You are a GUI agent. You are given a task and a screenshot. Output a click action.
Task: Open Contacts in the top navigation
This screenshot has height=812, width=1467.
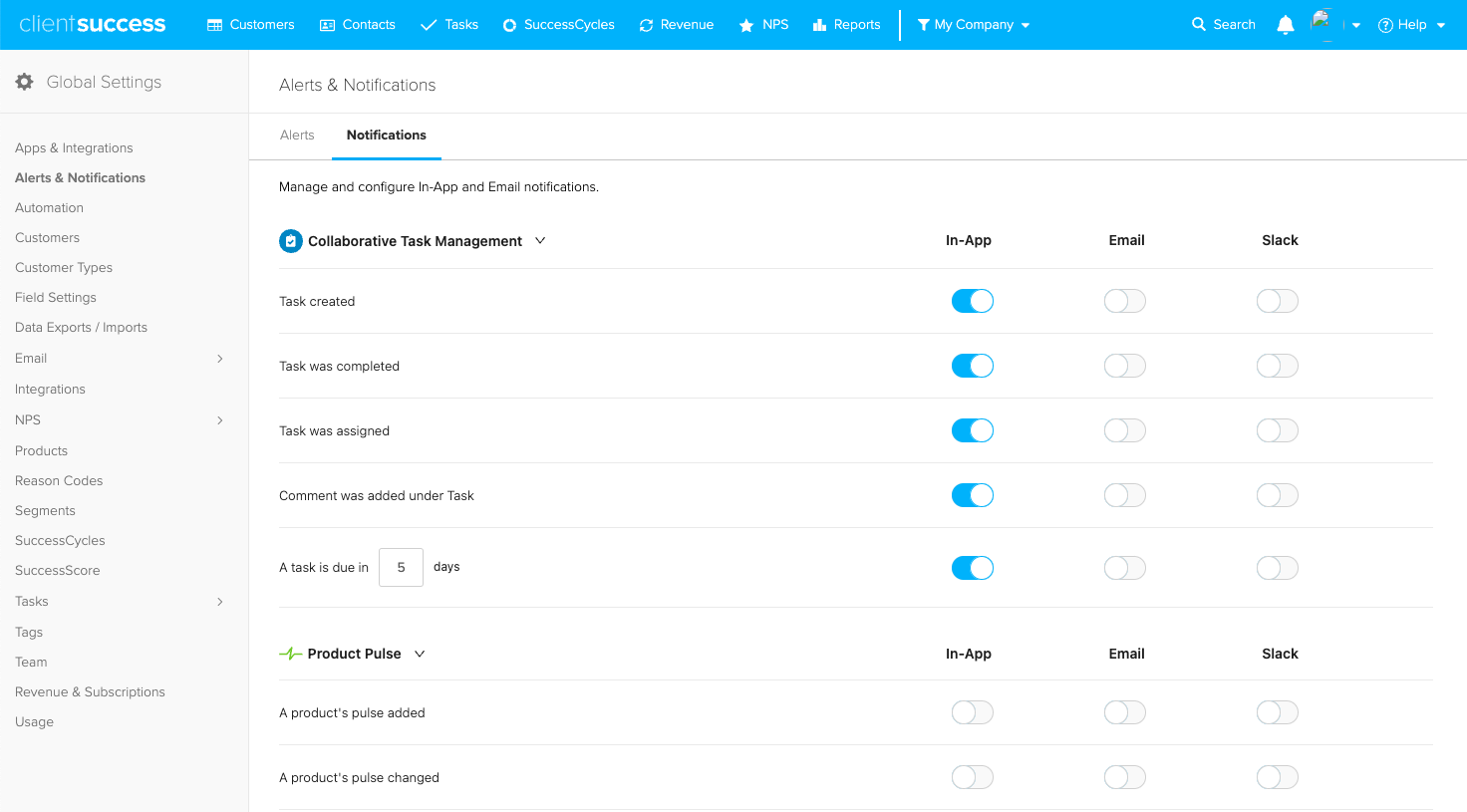369,25
